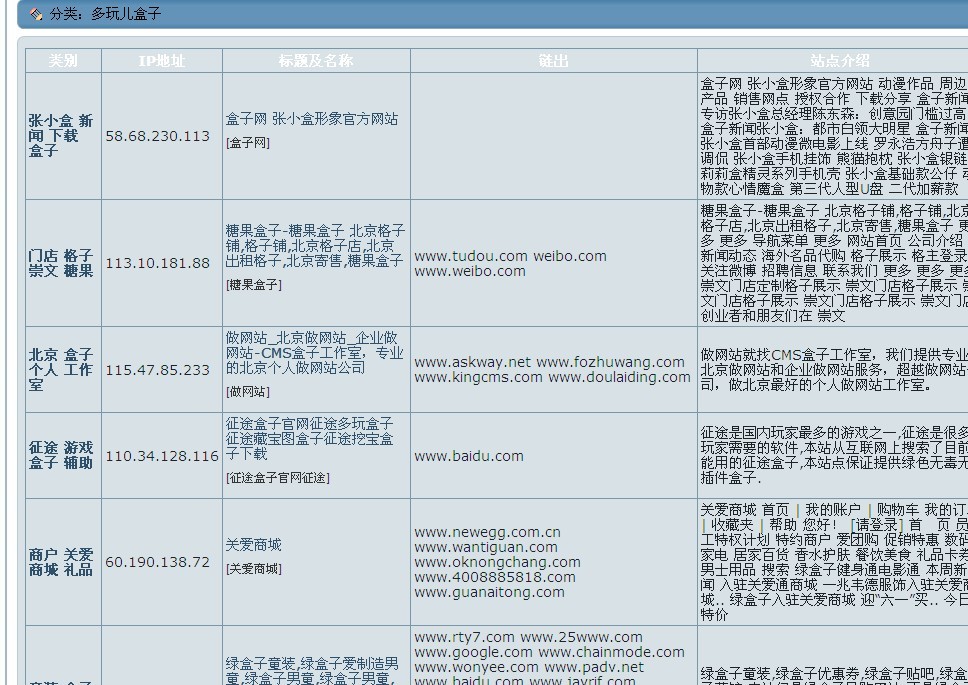Select IP address 60.190.138.72
968x685 pixels.
[157, 562]
